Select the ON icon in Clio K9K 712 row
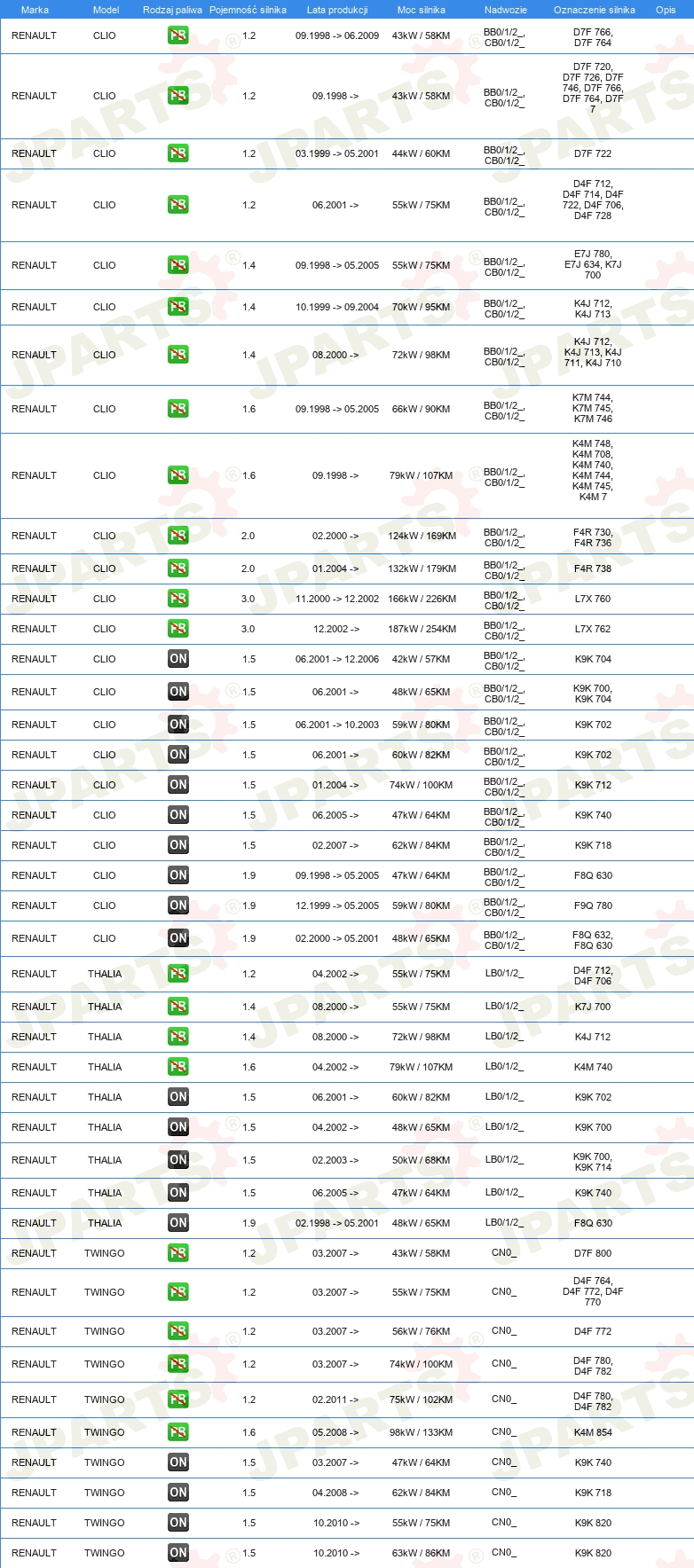The width and height of the screenshot is (694, 1568). coord(178,785)
